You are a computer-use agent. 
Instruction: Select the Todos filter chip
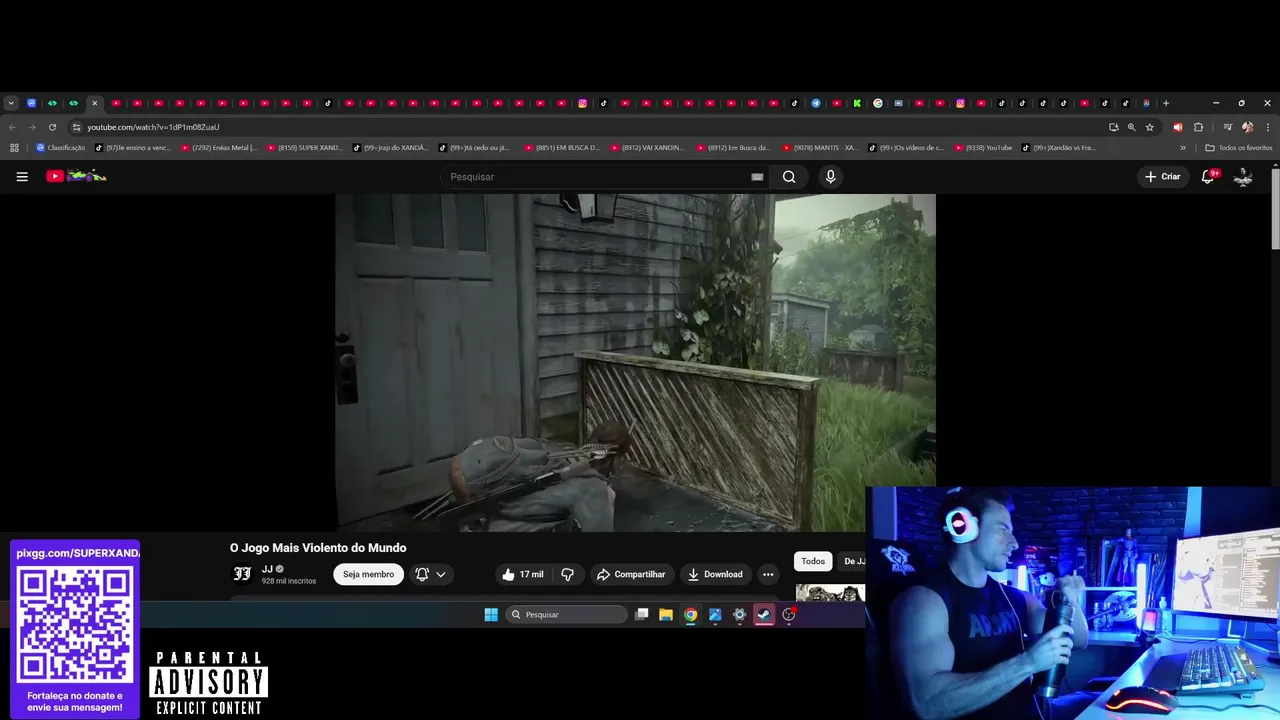click(x=813, y=561)
